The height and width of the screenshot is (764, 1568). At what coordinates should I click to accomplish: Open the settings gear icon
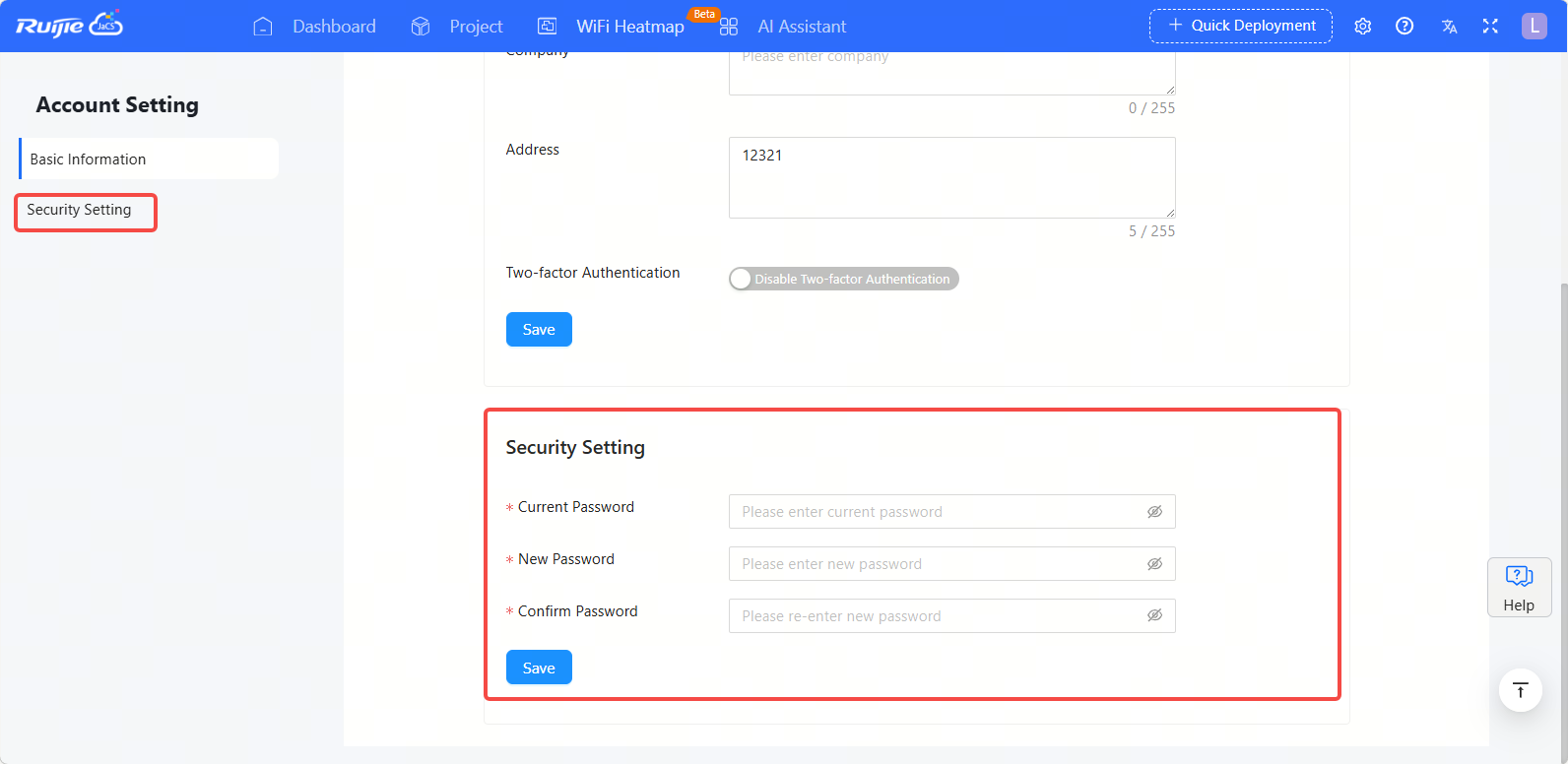pos(1362,27)
